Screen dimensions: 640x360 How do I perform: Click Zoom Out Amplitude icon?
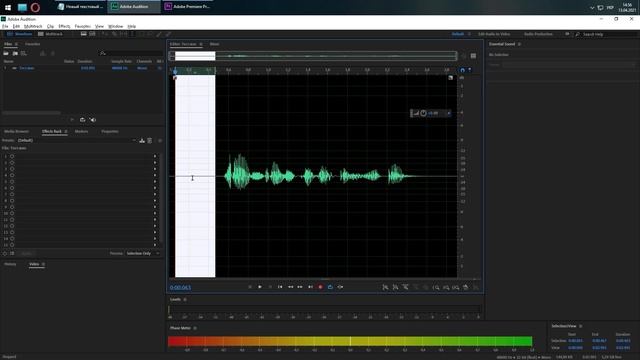pyautogui.click(x=395, y=287)
